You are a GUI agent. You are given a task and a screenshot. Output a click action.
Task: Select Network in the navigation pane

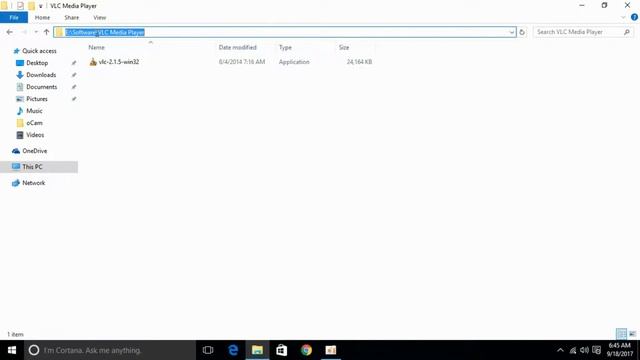pos(33,183)
